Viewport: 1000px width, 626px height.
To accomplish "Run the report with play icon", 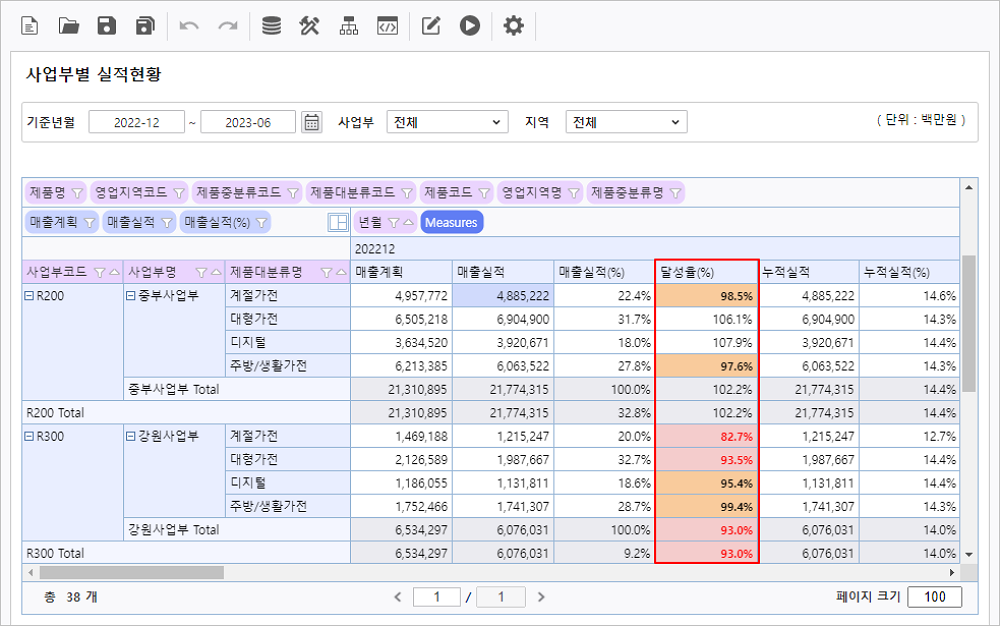I will point(470,26).
